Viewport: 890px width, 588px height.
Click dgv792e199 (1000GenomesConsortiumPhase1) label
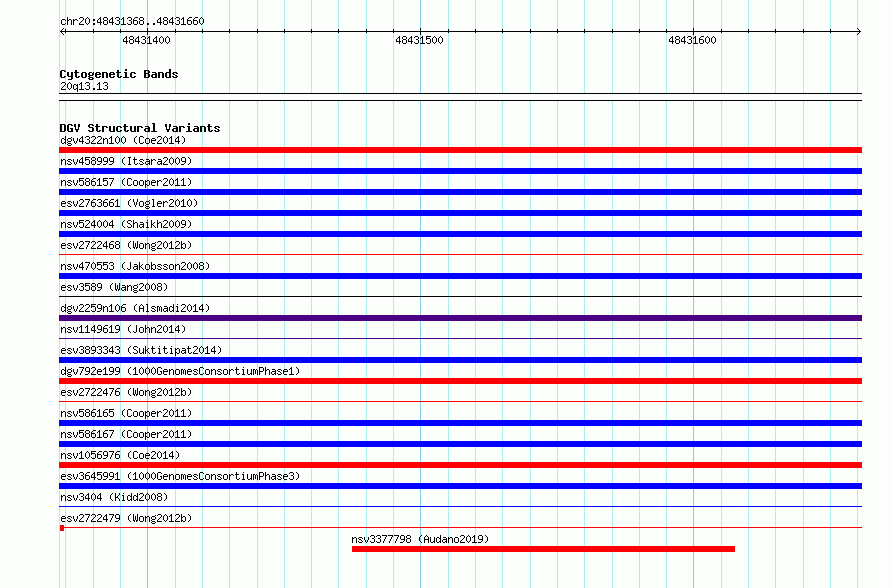click(x=180, y=371)
